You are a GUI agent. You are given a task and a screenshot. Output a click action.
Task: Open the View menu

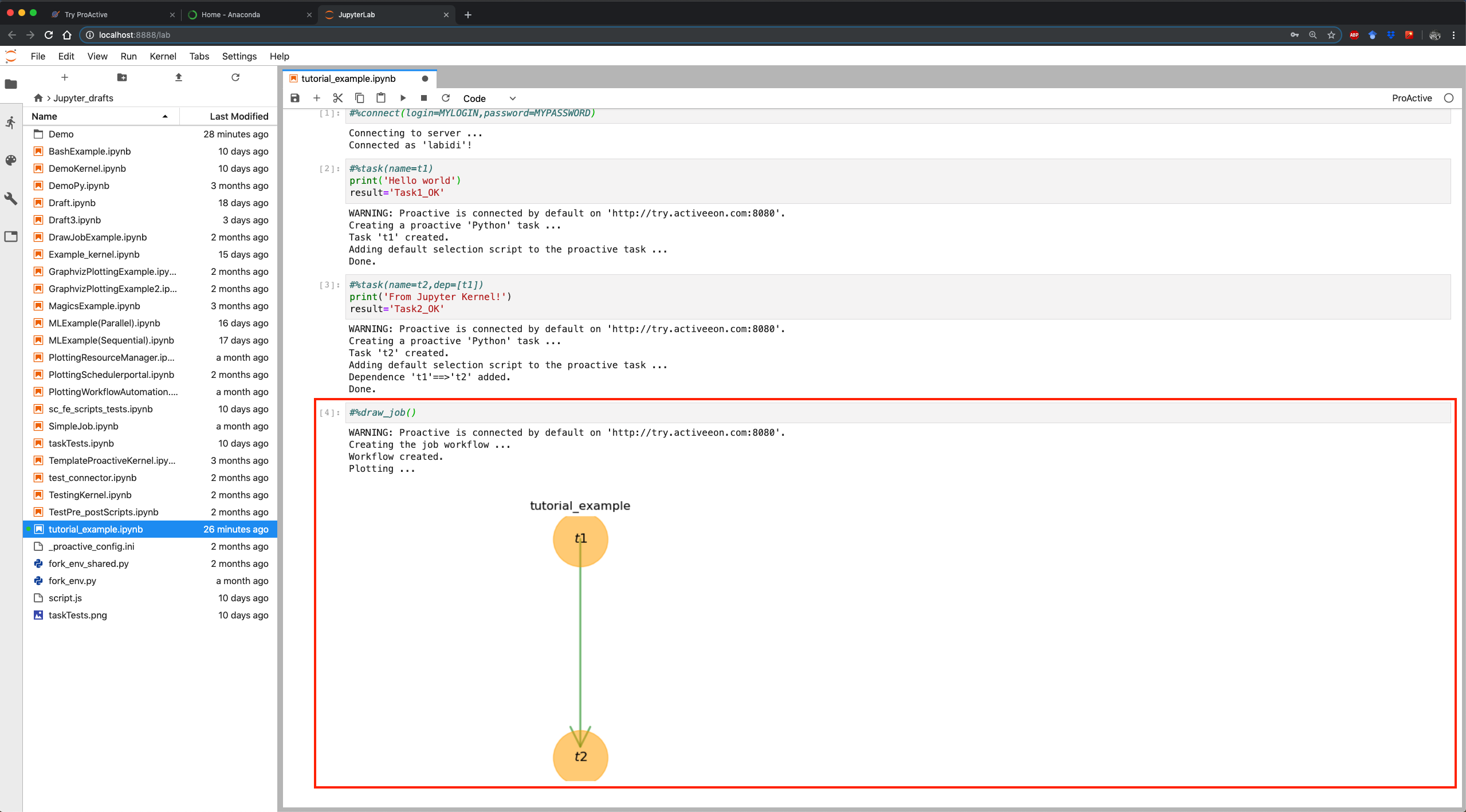97,56
